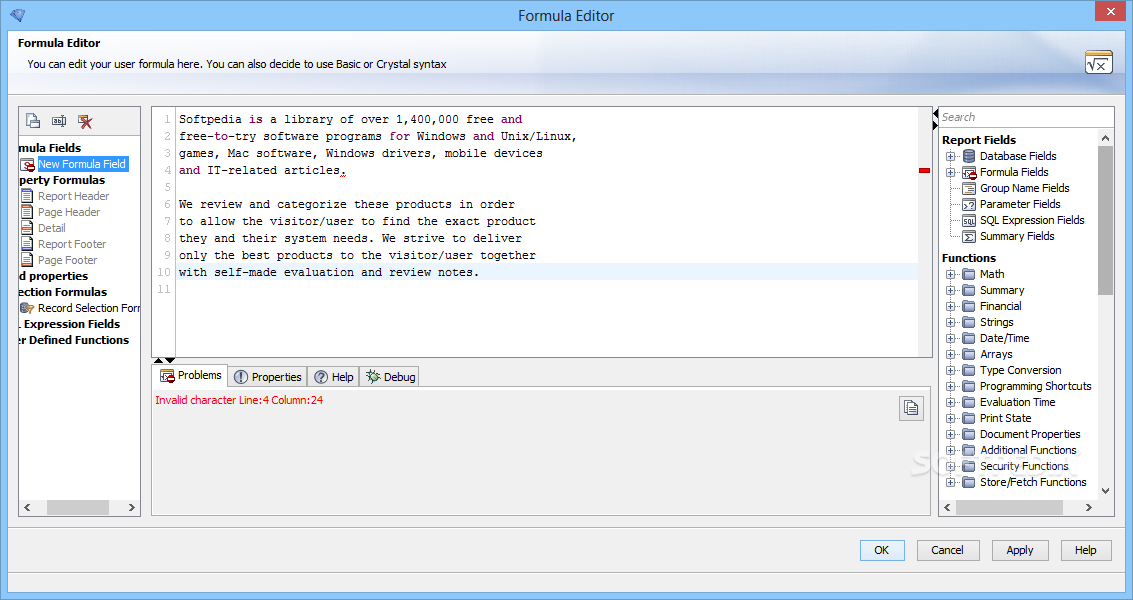
Task: Expand the Summary functions folder
Action: (x=951, y=291)
